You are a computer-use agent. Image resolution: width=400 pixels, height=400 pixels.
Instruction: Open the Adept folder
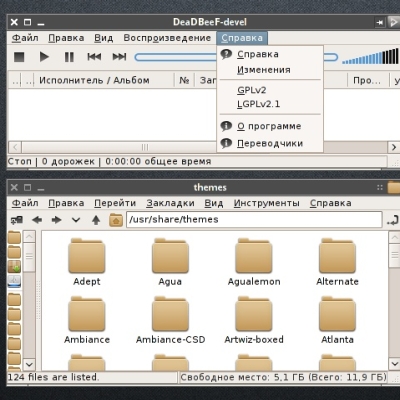coord(87,262)
